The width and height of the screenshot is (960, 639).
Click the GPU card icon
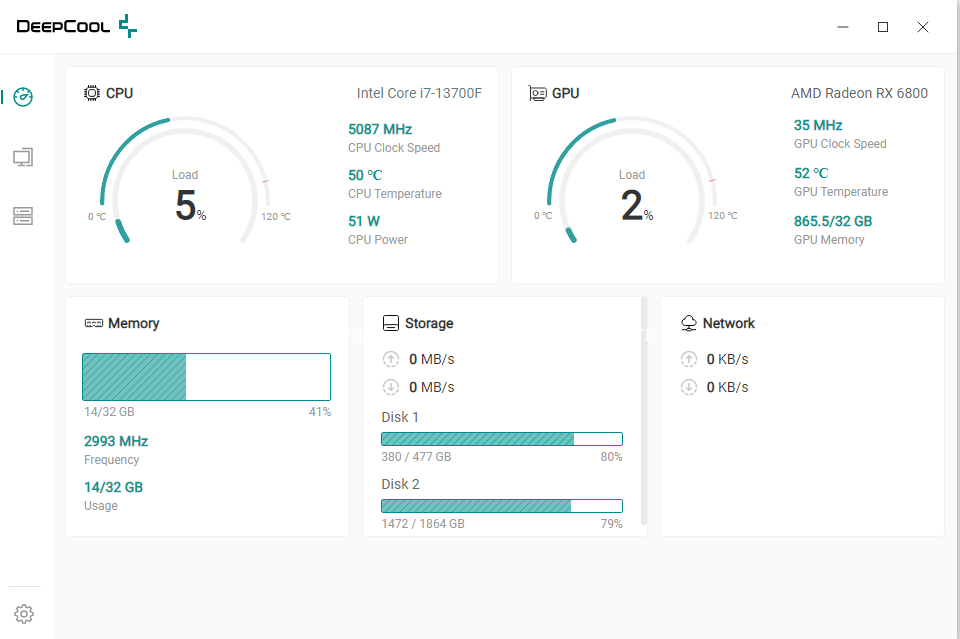pyautogui.click(x=538, y=93)
